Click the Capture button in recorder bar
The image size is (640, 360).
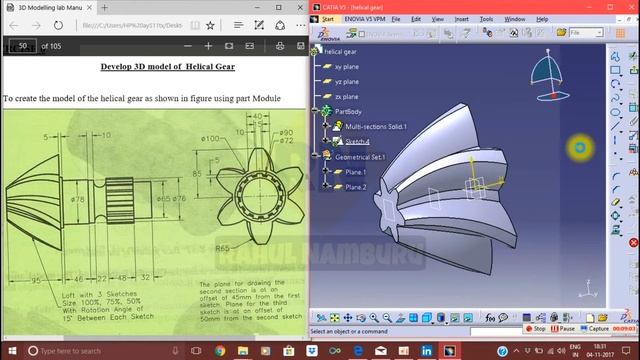(594, 329)
